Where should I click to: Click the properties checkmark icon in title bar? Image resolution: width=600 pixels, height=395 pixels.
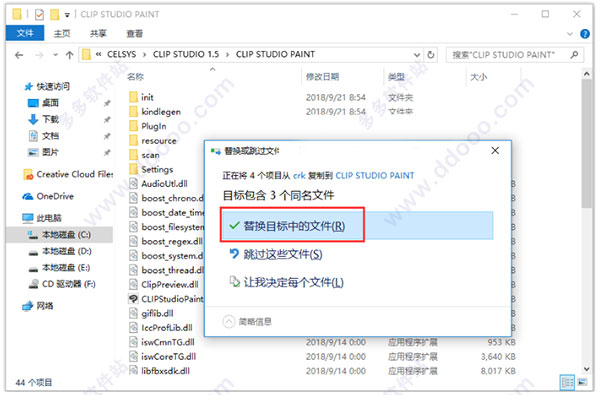(x=39, y=15)
